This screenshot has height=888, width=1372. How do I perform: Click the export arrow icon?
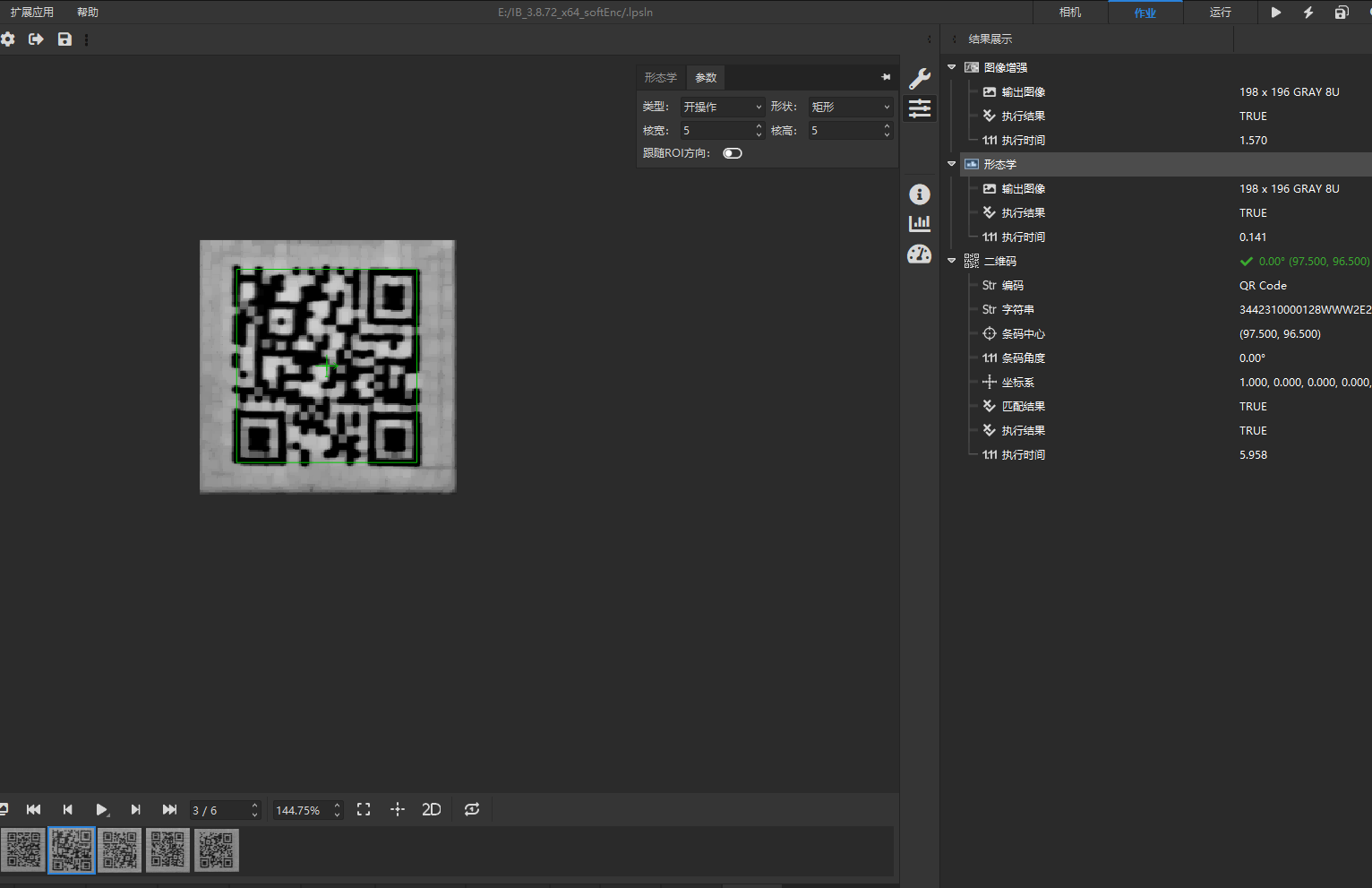(x=36, y=39)
